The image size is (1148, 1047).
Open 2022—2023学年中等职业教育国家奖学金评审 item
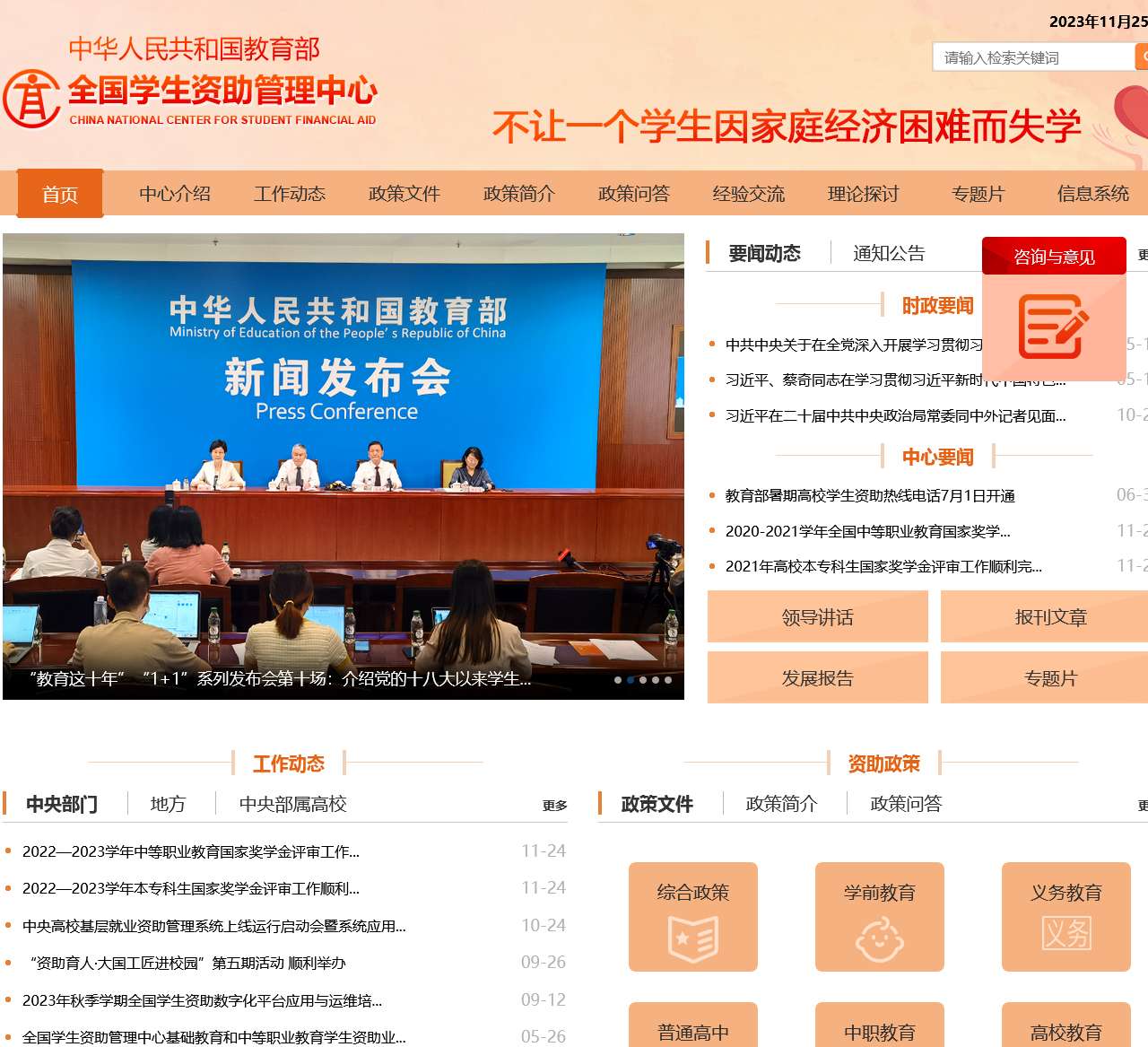tap(191, 851)
